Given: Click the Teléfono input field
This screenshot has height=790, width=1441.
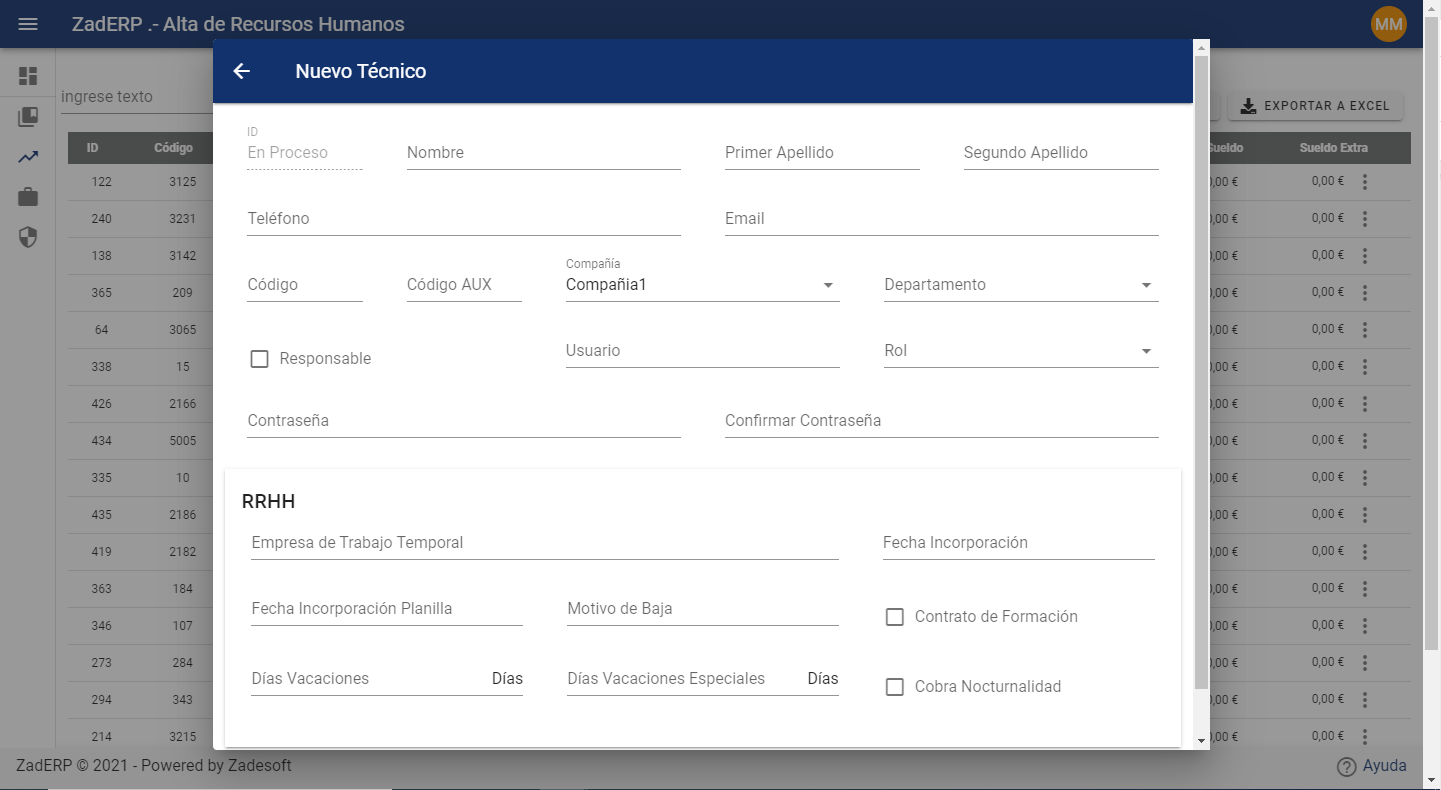Looking at the screenshot, I should [463, 219].
